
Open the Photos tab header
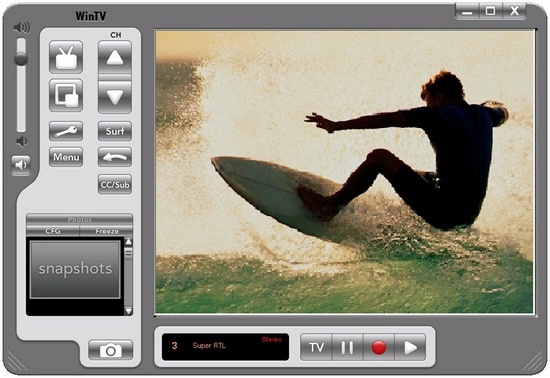point(80,220)
